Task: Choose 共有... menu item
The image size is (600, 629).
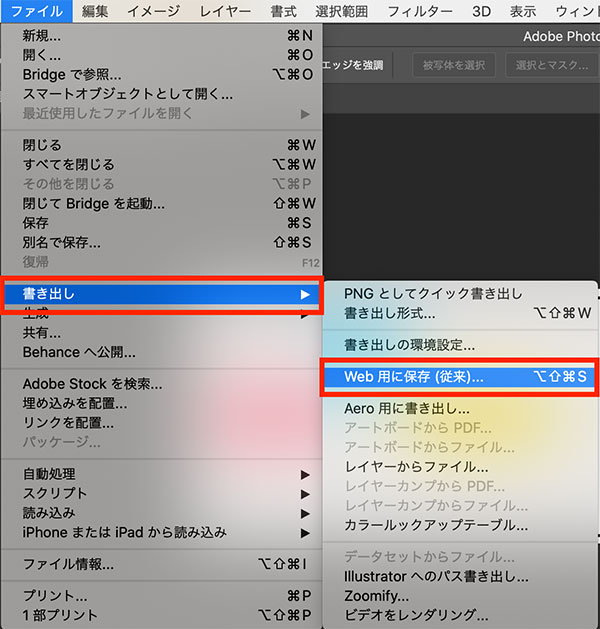Action: 162,333
